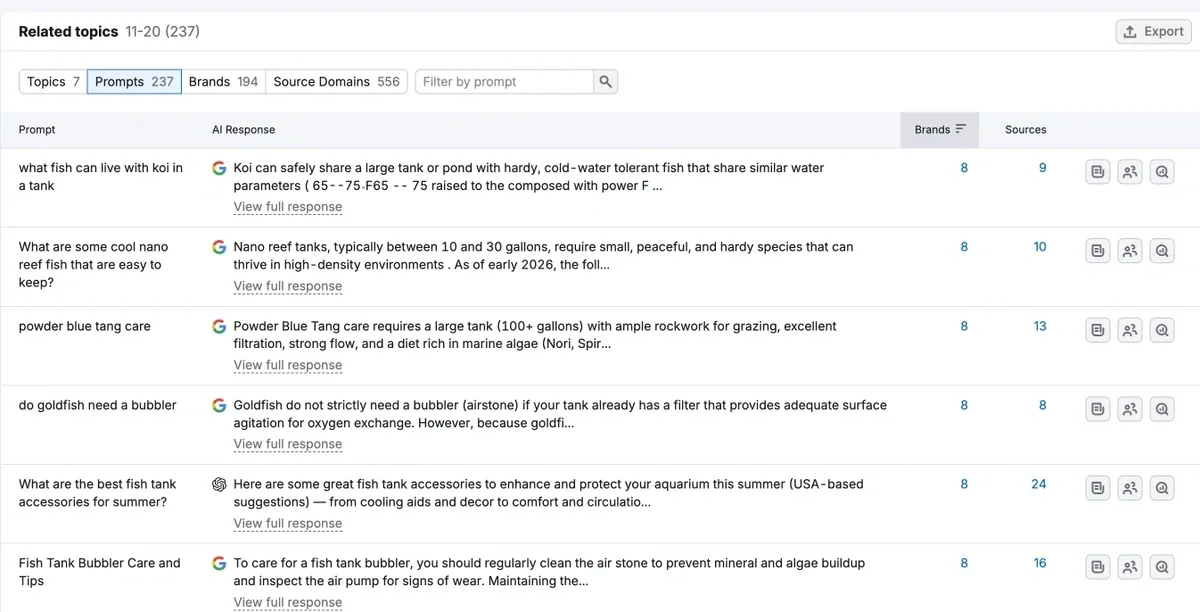This screenshot has height=612, width=1200.
Task: Expand full response for the koi prompt
Action: coord(287,207)
